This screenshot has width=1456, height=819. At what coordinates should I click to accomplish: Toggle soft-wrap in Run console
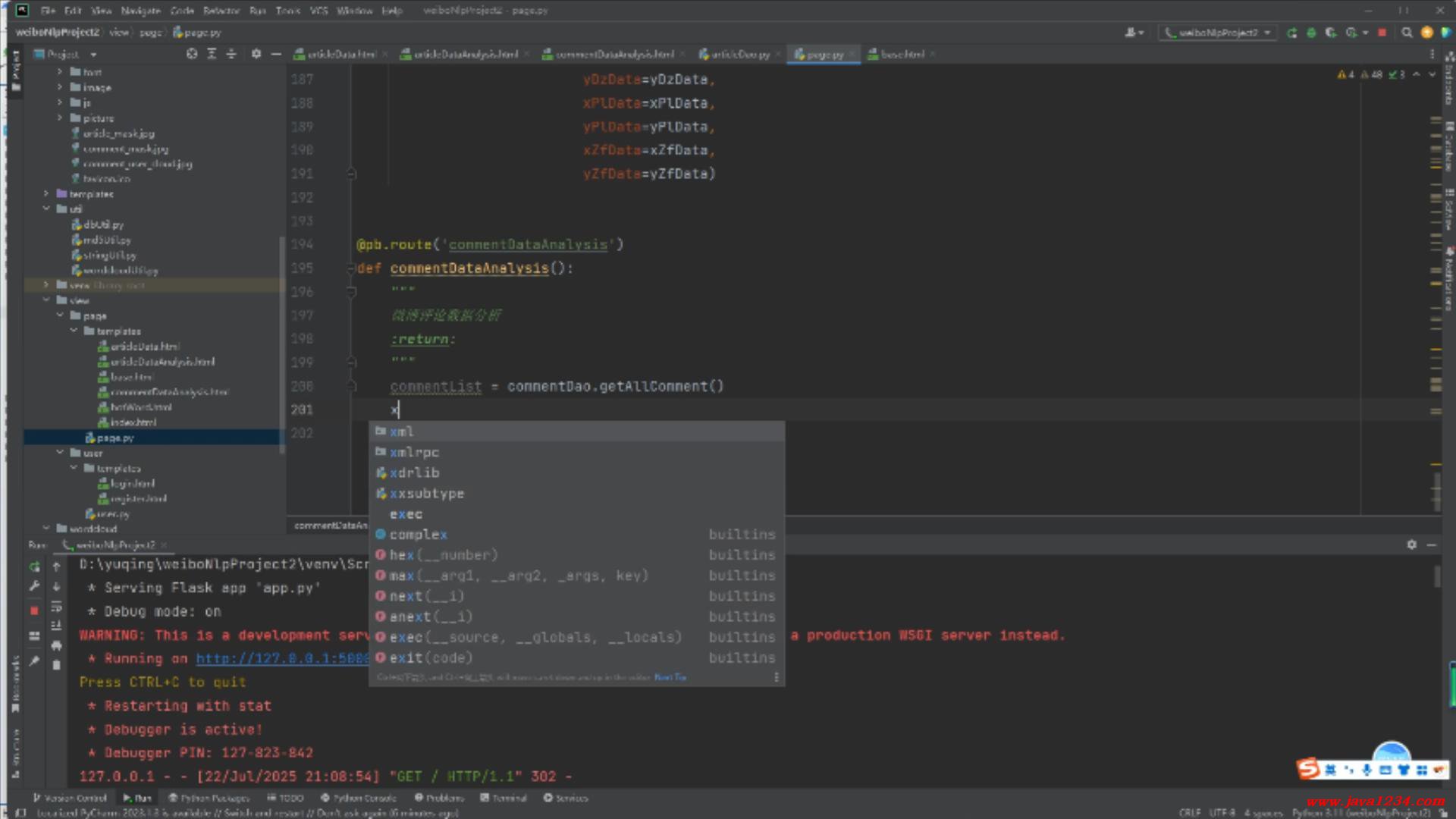click(x=56, y=607)
